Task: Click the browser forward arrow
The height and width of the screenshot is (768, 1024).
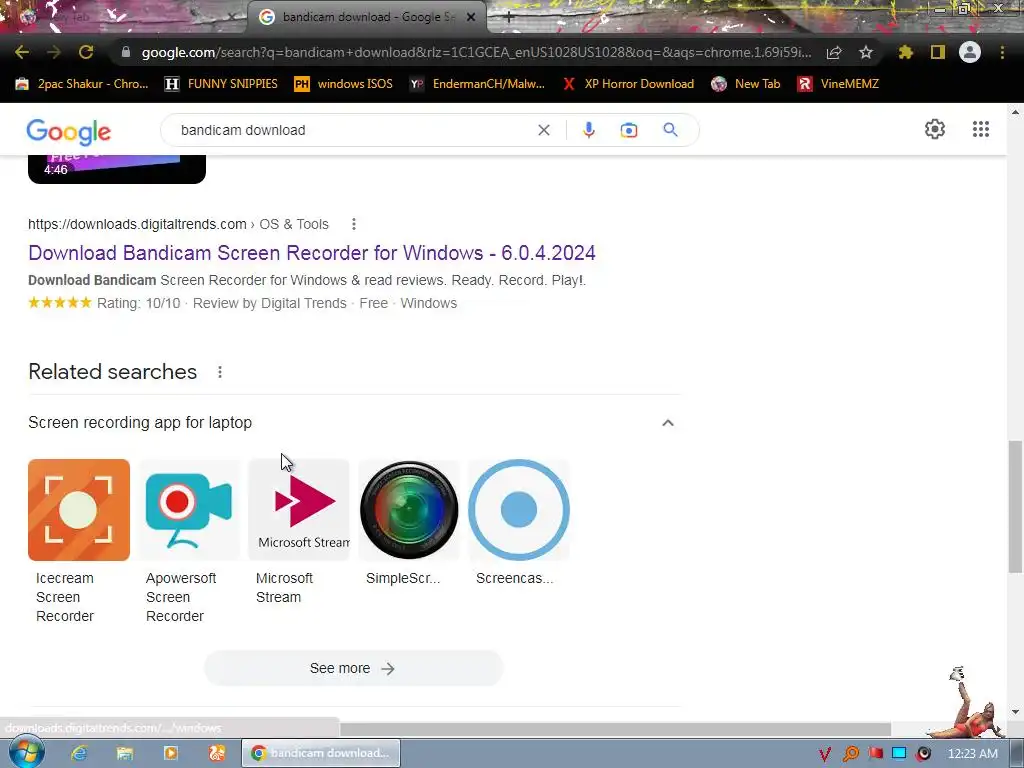Action: click(54, 52)
